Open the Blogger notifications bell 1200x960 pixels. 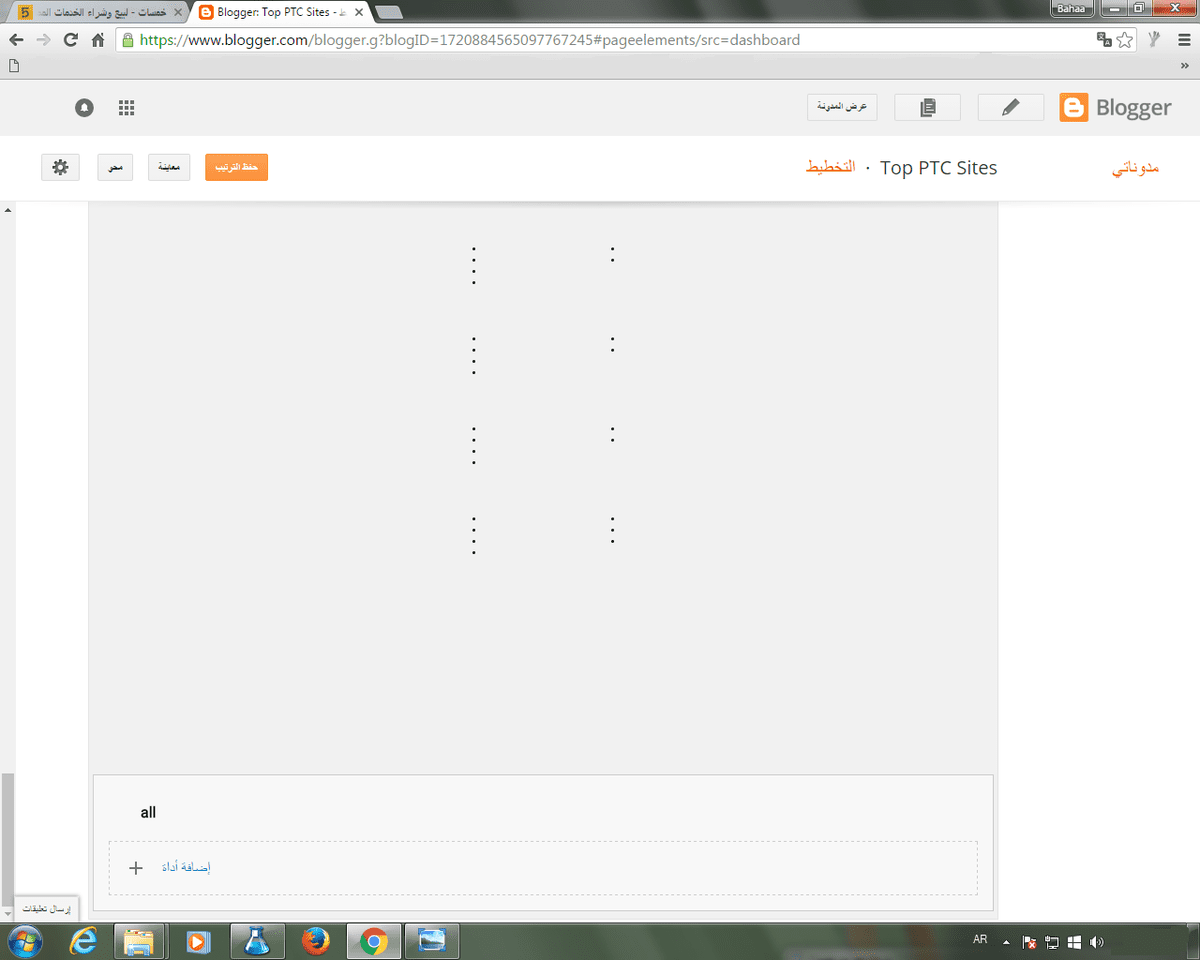[84, 108]
